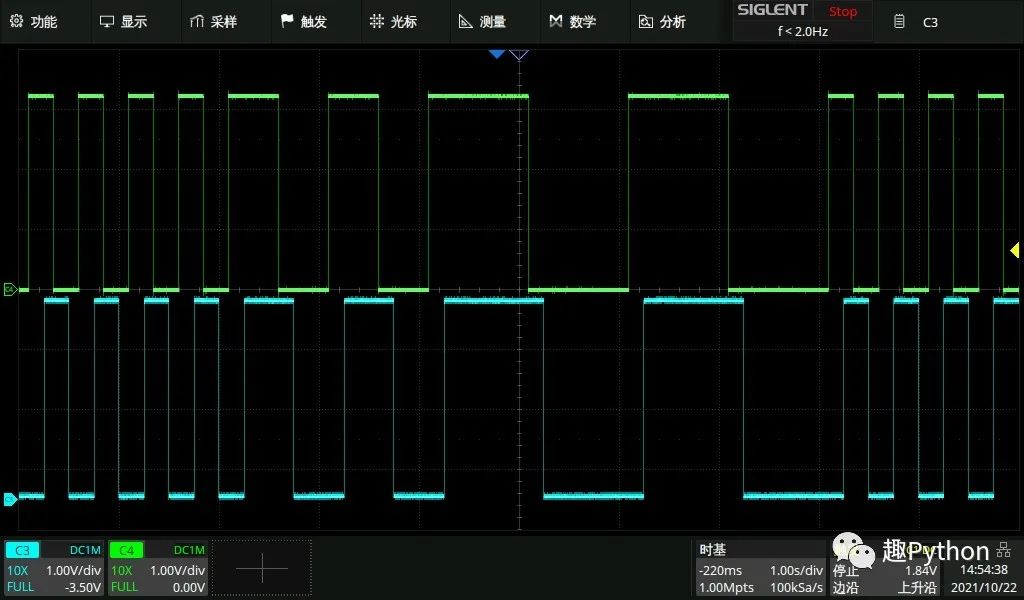Open the 分析 (Analysis) menu
1024x600 pixels.
point(663,22)
